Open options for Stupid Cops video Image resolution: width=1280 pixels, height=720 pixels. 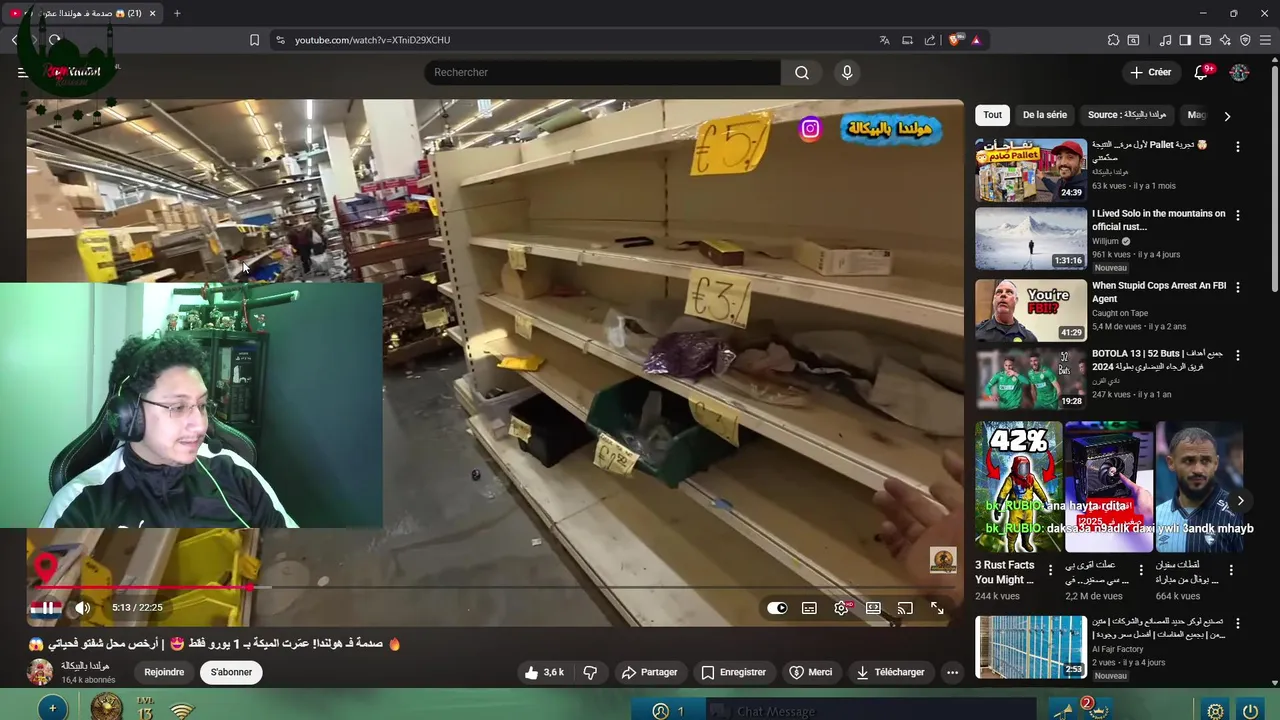1238,287
